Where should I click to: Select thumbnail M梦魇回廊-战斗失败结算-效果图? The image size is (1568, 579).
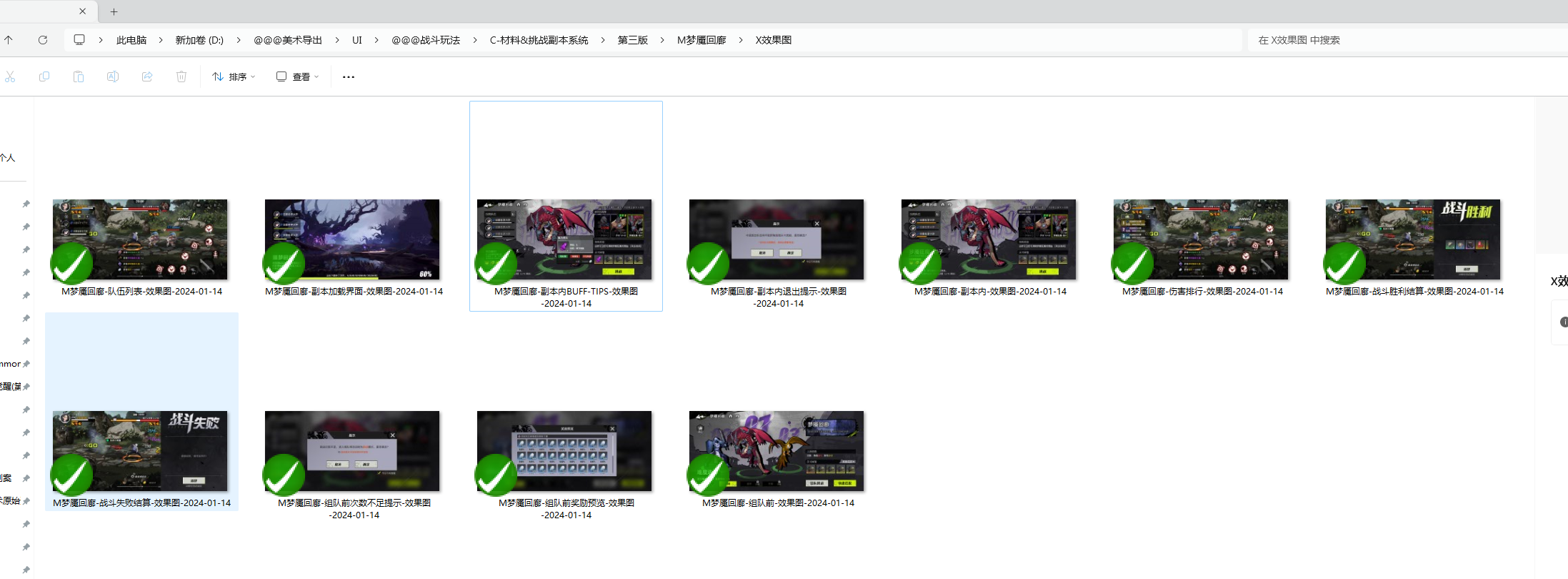[140, 451]
